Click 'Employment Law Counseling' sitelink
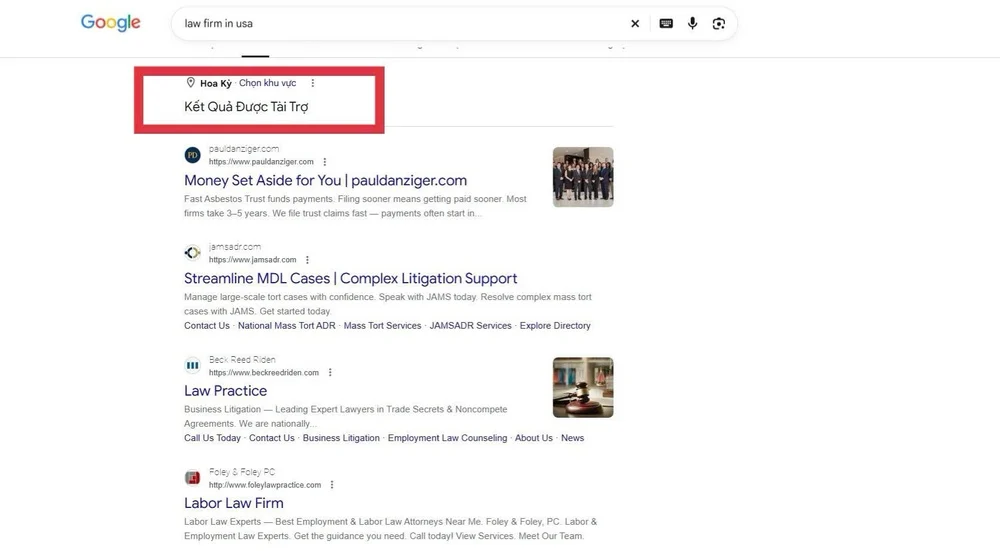The image size is (1000, 551). 447,437
